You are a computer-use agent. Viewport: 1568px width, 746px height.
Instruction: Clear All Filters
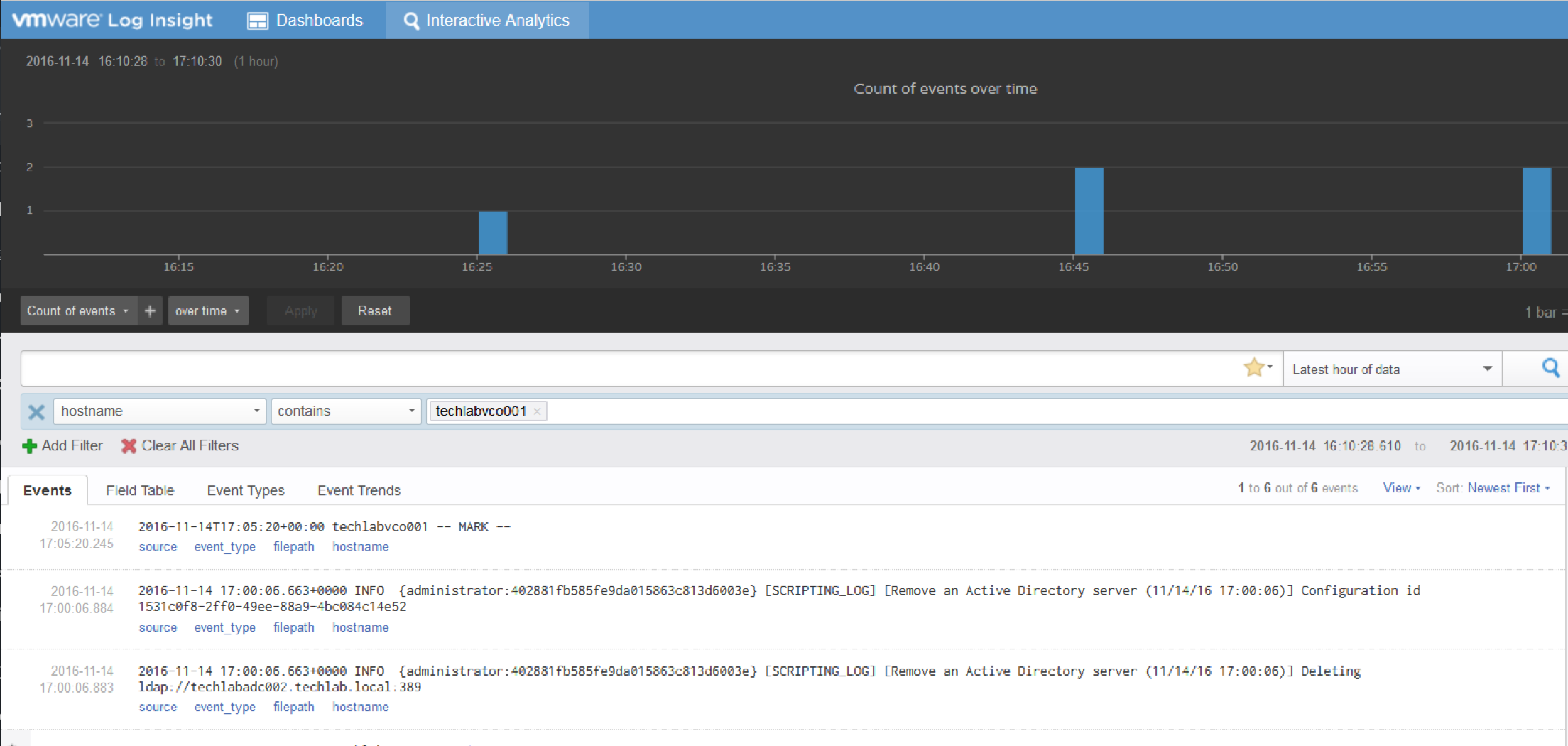pyautogui.click(x=180, y=445)
